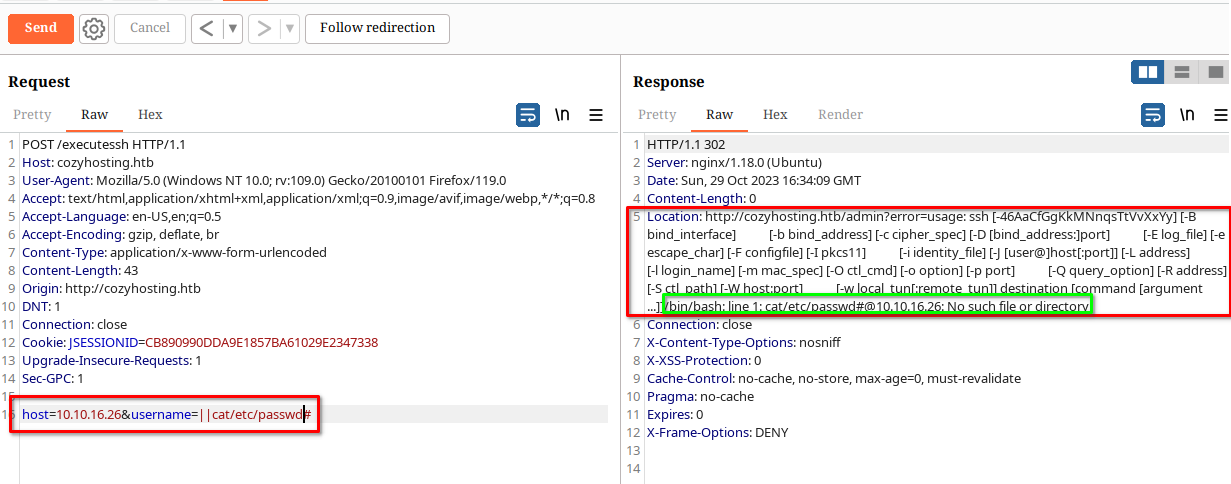Viewport: 1231px width, 484px height.
Task: Click Content-Type urlencoded header line
Action: [x=174, y=252]
